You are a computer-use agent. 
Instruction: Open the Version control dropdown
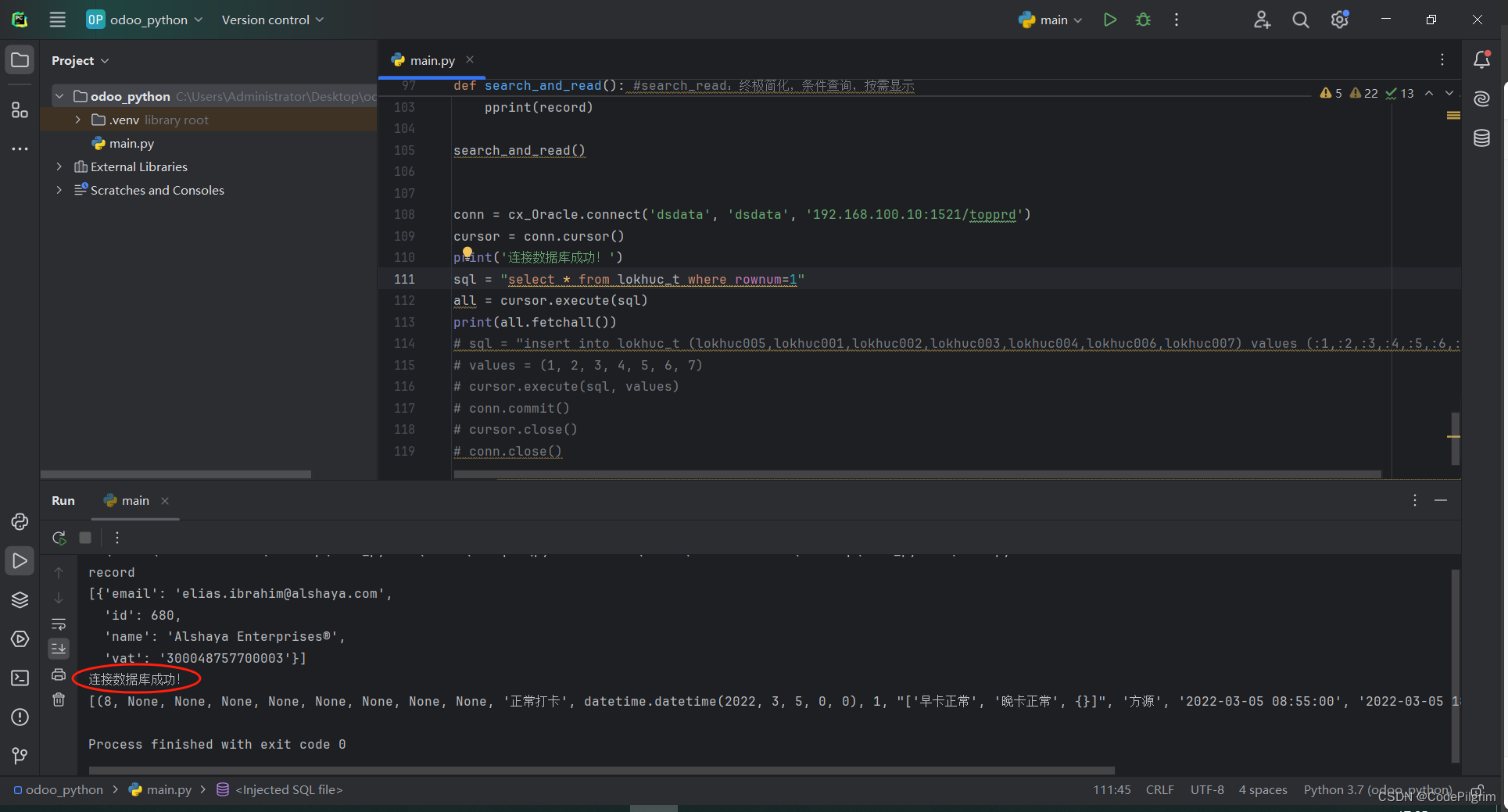(x=271, y=20)
